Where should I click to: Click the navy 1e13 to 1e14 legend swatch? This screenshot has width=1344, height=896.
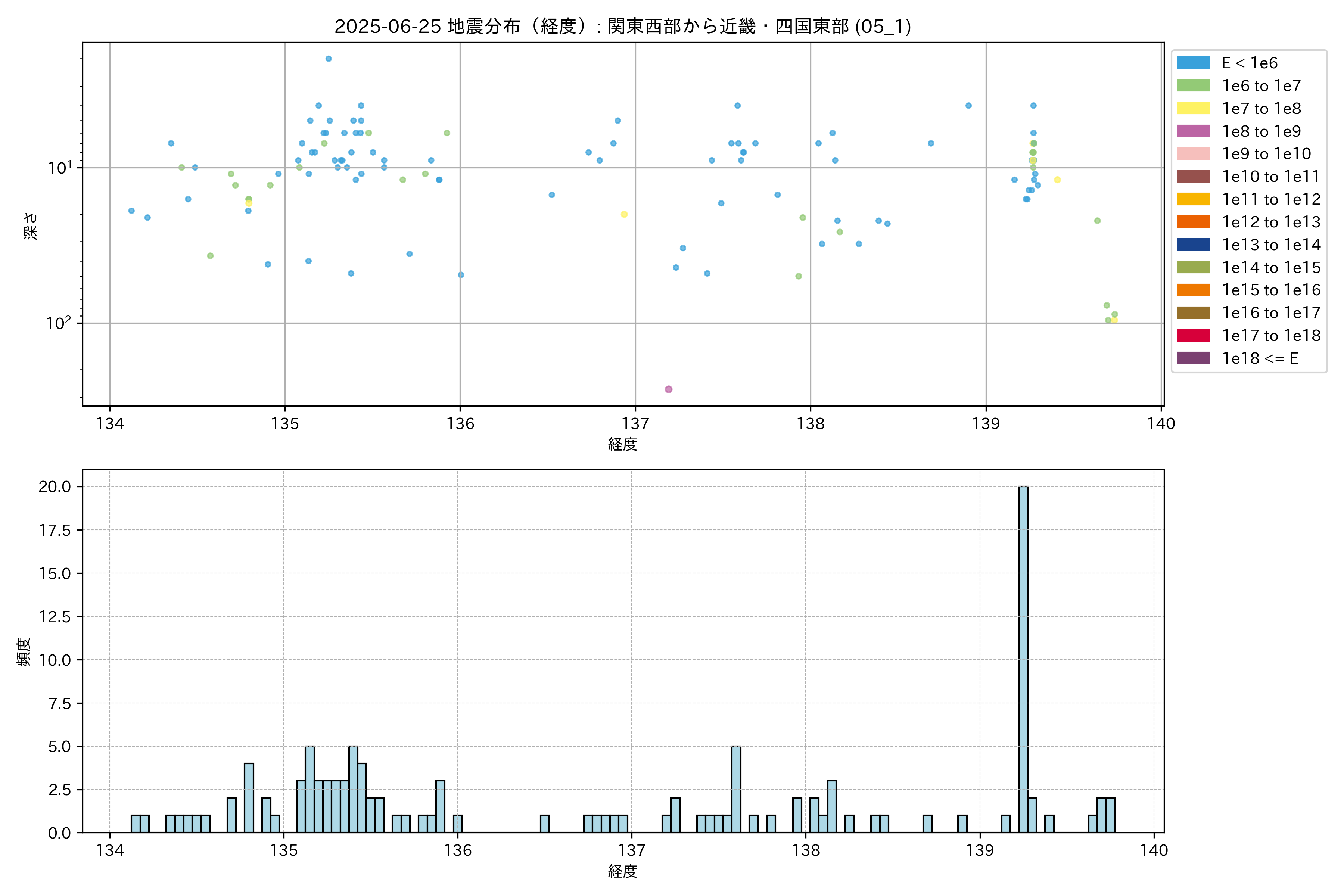1193,245
